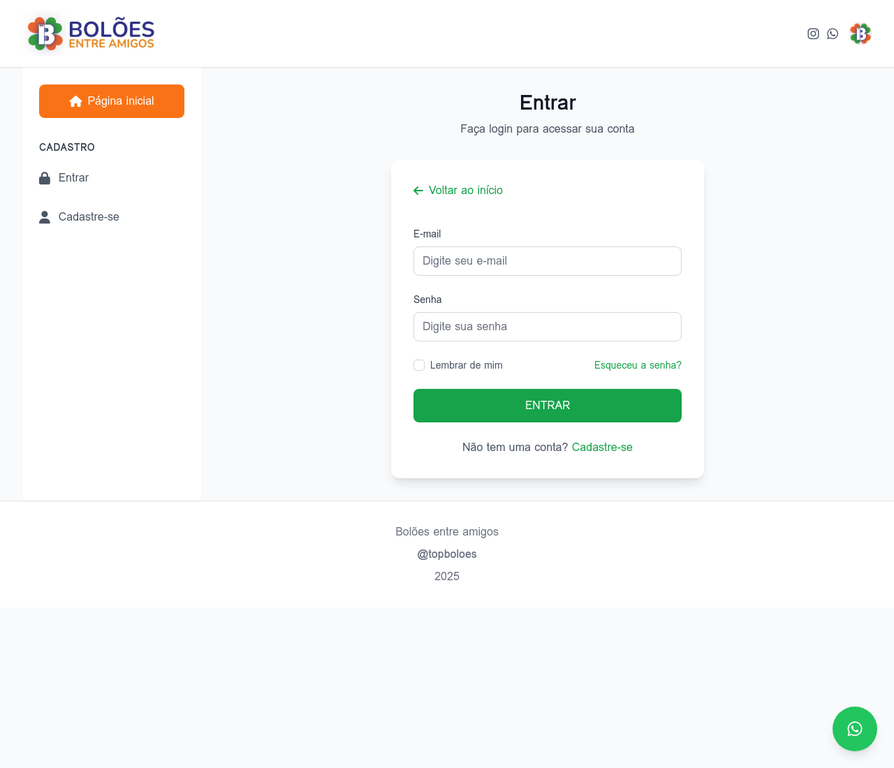Click the back arrow next to Voltar ao início
Image resolution: width=894 pixels, height=768 pixels.
pos(417,190)
